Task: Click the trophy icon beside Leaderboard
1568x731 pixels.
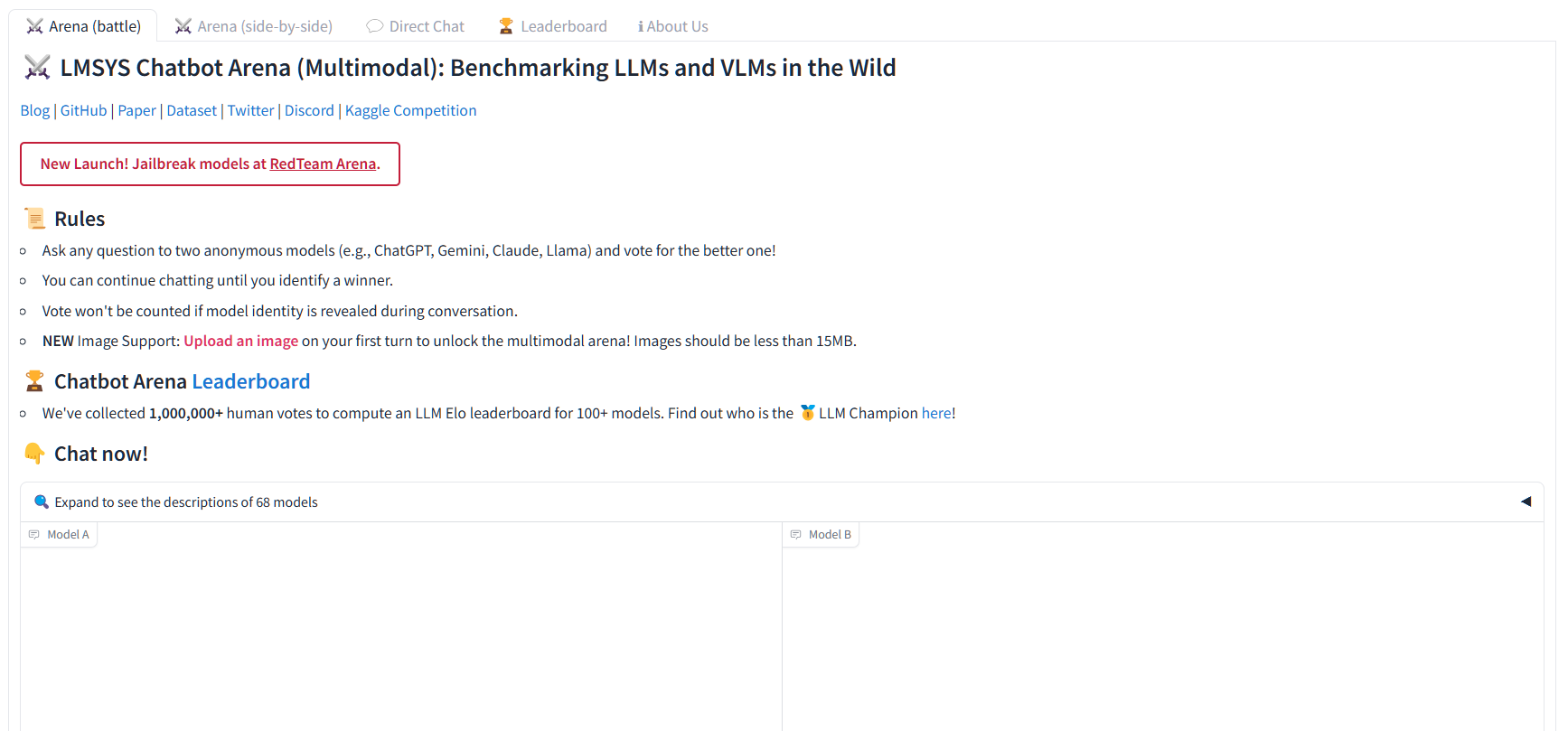Action: (x=505, y=25)
